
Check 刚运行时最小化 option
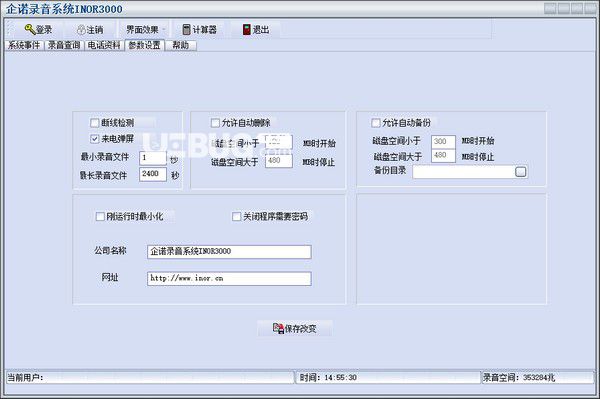pyautogui.click(x=100, y=217)
